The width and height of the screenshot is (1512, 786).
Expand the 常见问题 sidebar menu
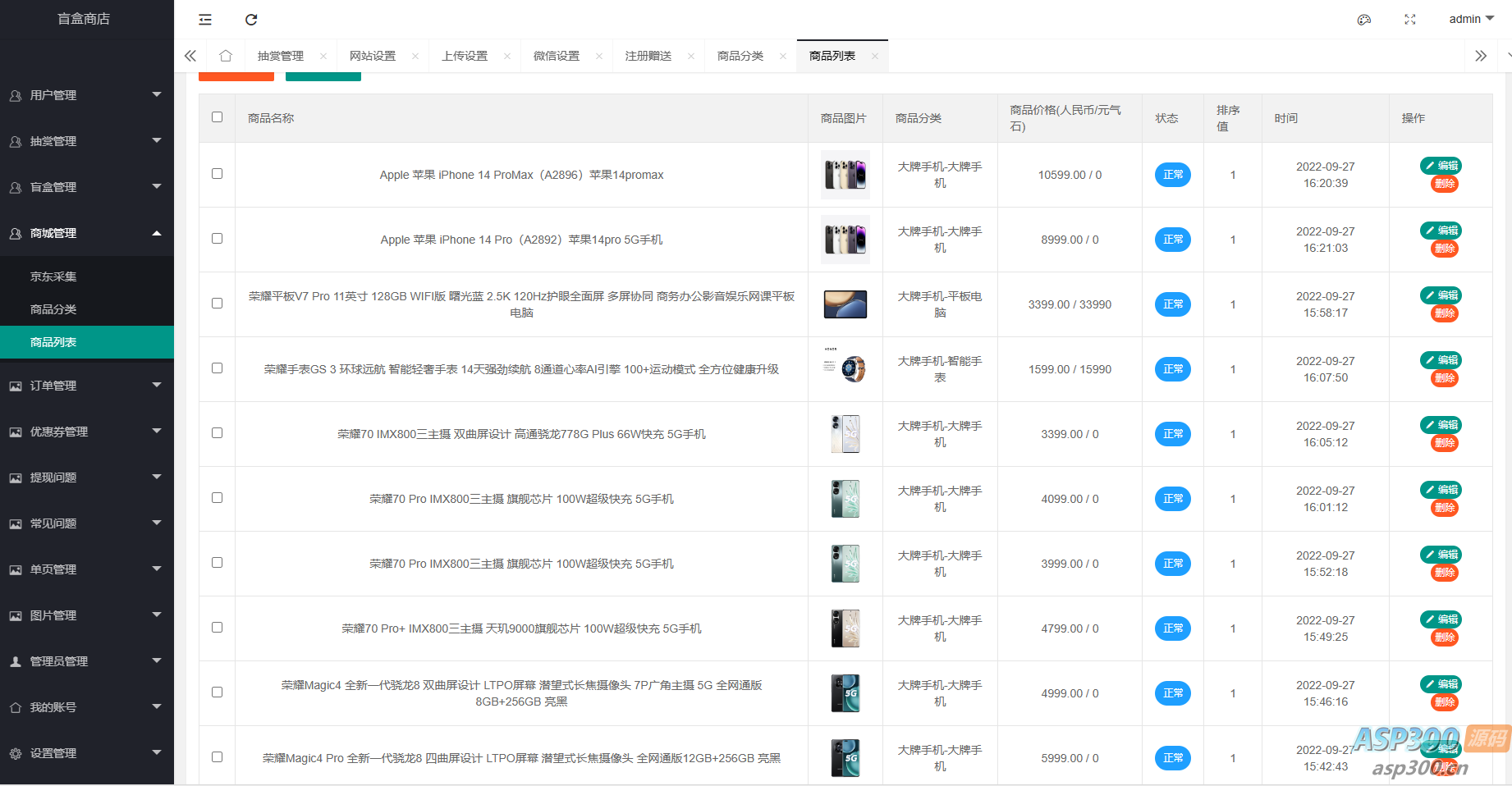coord(87,523)
